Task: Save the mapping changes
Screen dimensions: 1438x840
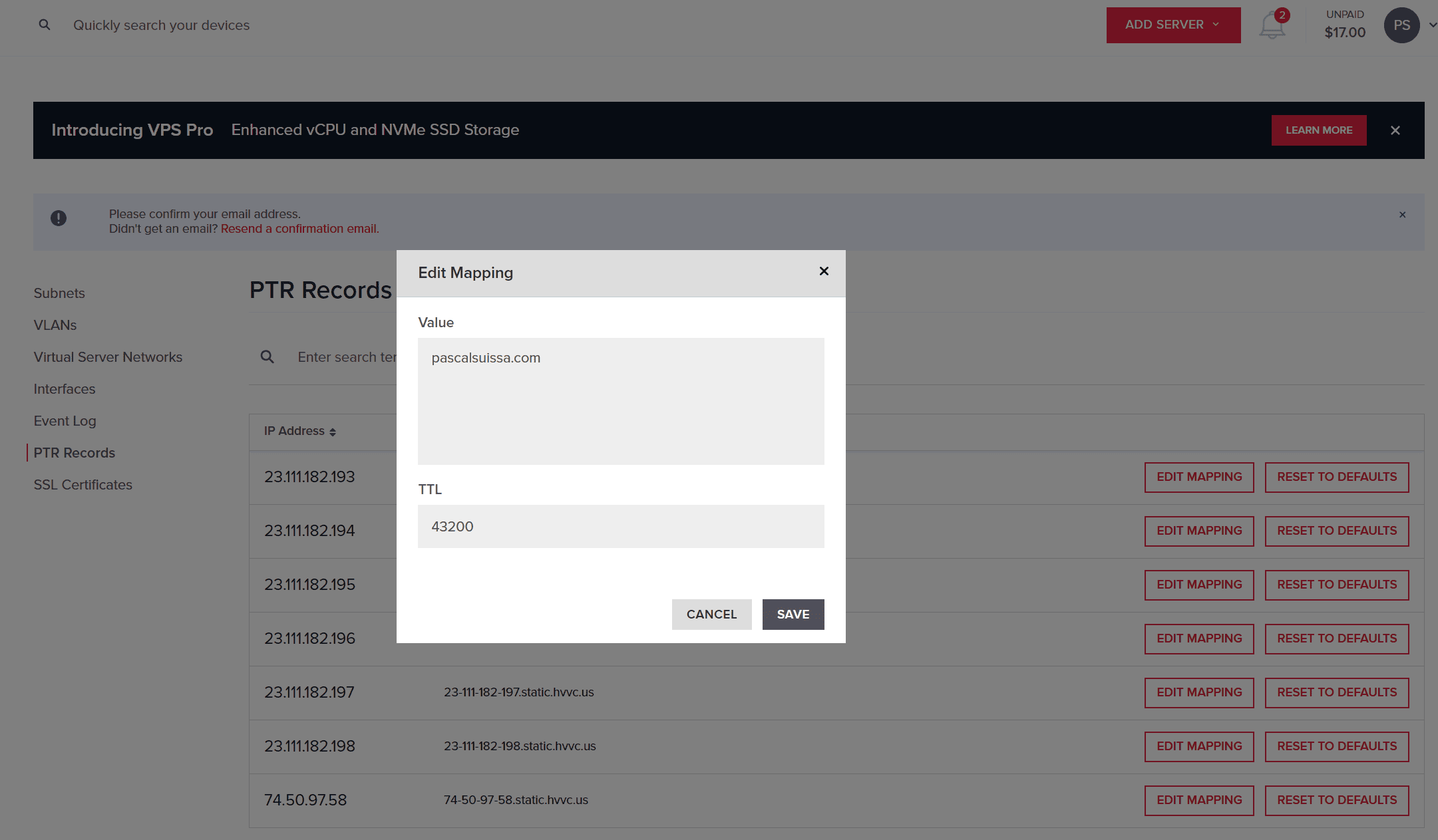Action: coord(793,615)
